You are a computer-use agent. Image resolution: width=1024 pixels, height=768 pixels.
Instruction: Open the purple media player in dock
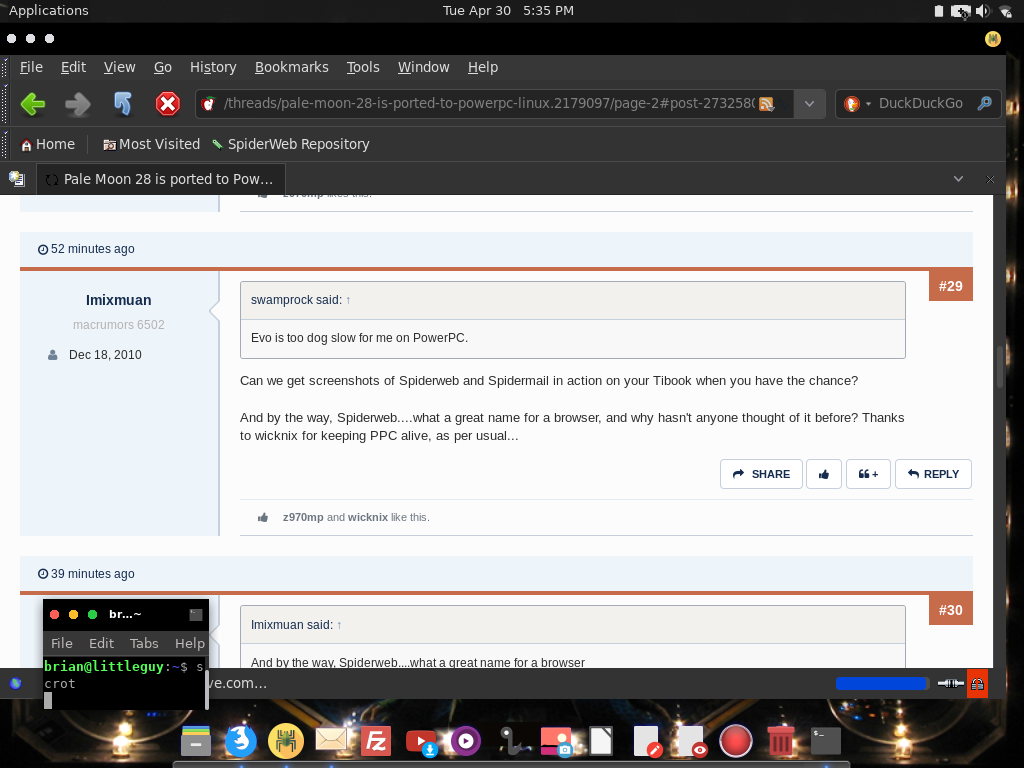466,741
